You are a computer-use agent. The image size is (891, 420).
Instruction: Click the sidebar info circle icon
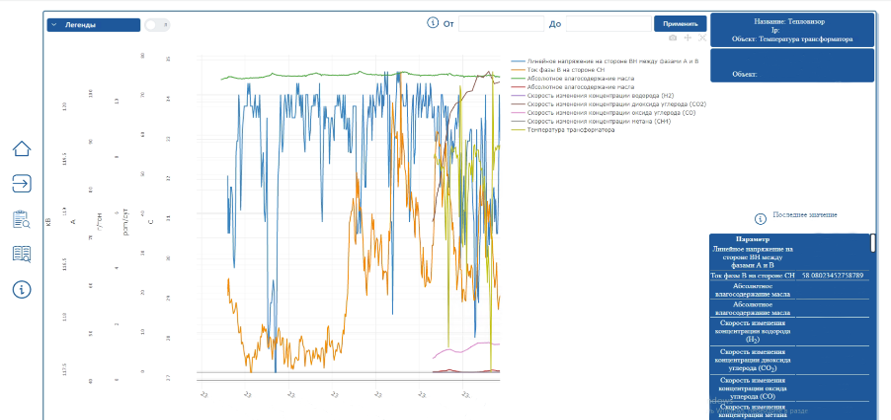point(22,289)
